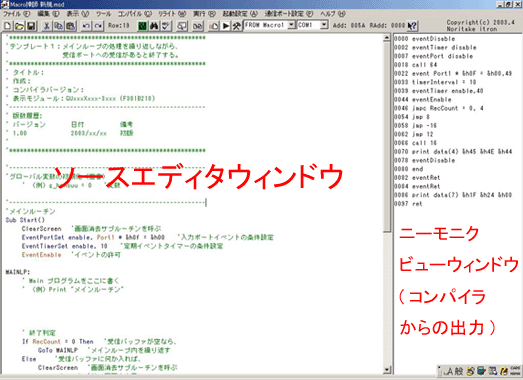The height and width of the screenshot is (380, 523).
Task: Open the COM1 port dropdown
Action: (324, 25)
